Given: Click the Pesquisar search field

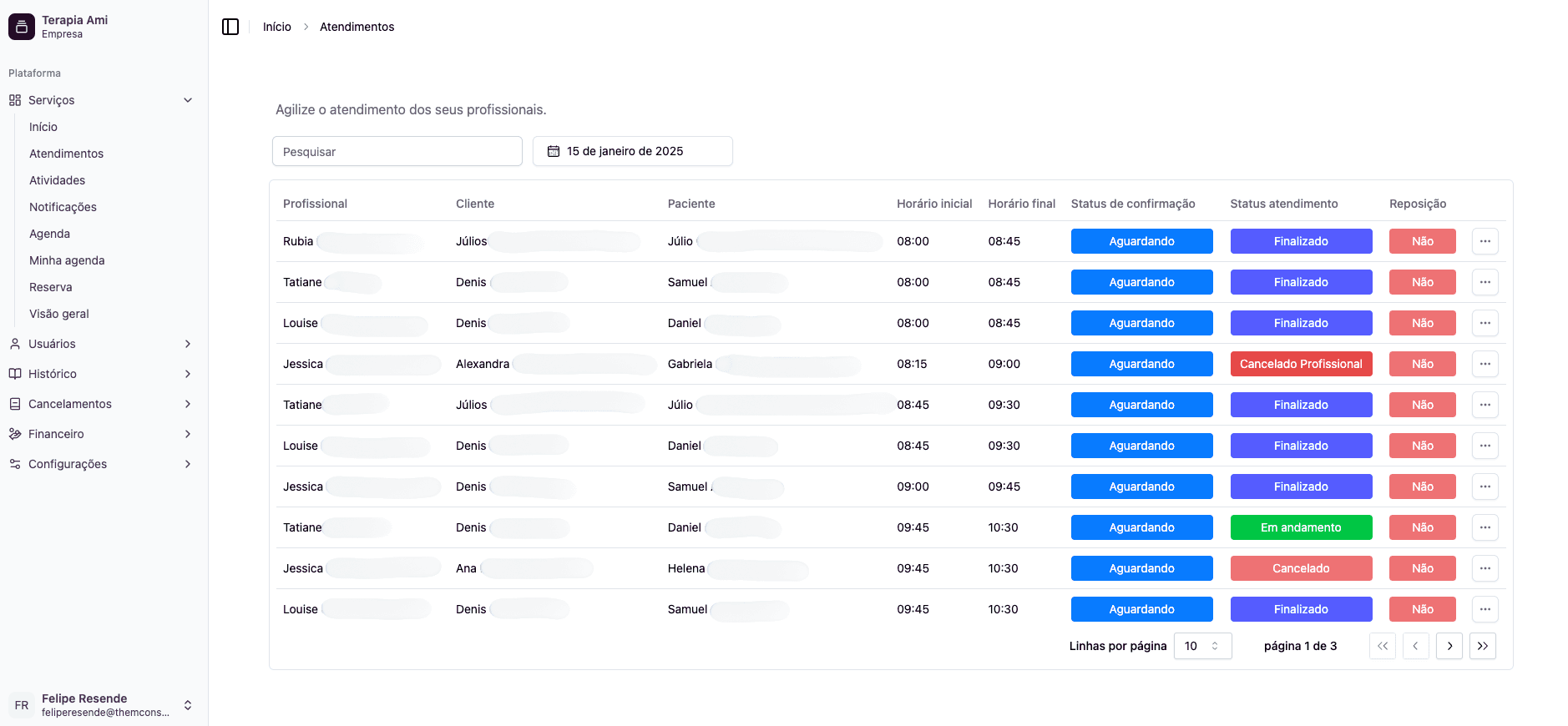Looking at the screenshot, I should (397, 151).
